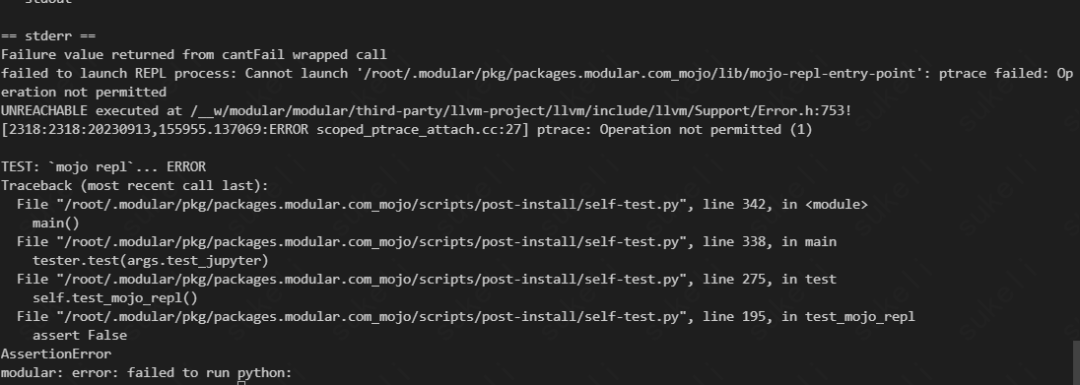Click the wrapped "eration not permitted" line
Image resolution: width=1080 pixels, height=385 pixels.
(x=83, y=92)
